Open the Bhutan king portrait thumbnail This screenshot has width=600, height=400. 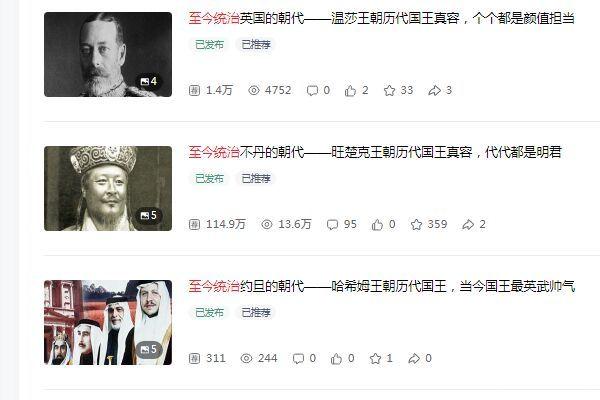(x=108, y=188)
